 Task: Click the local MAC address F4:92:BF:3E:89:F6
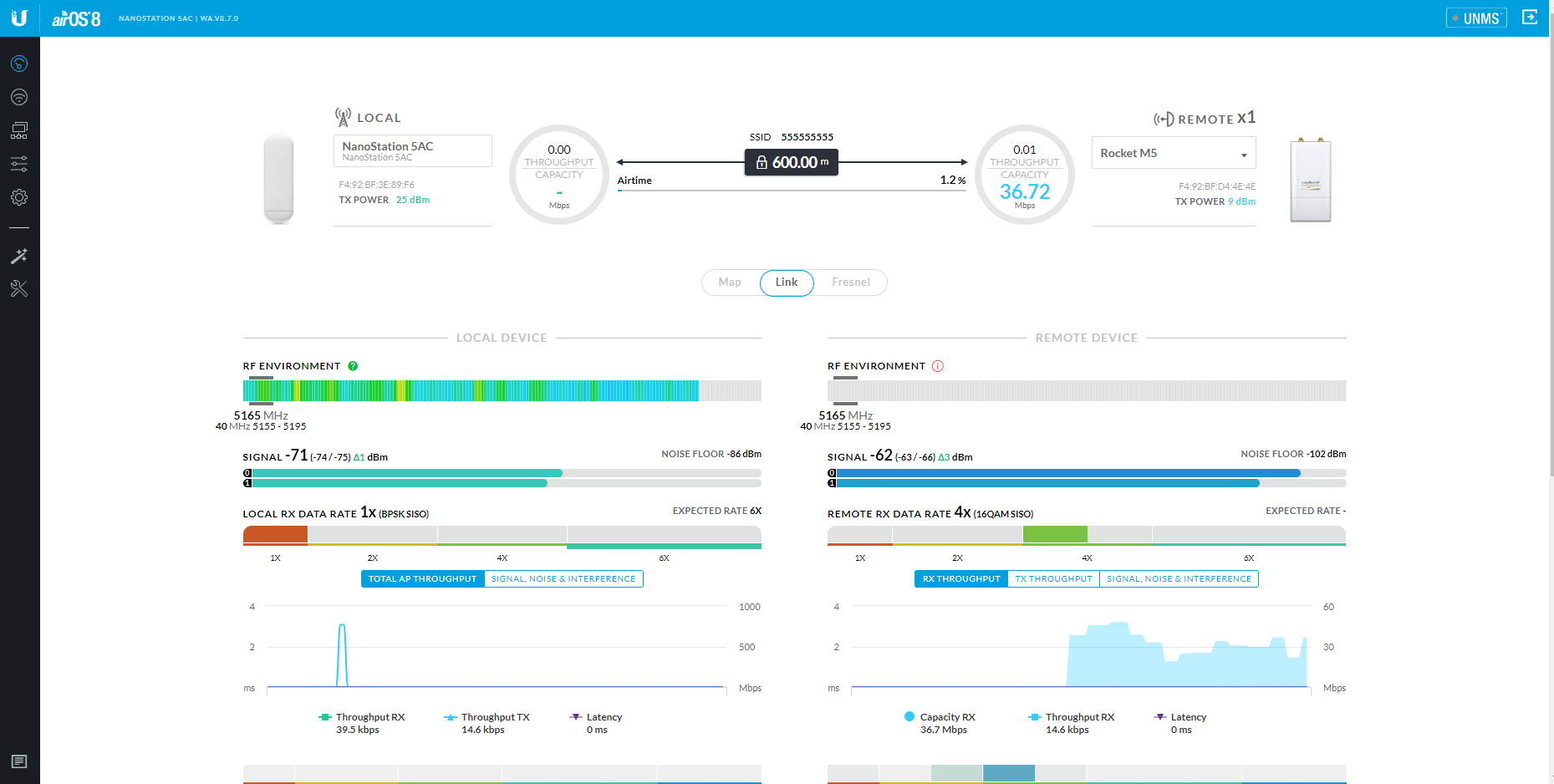[376, 185]
